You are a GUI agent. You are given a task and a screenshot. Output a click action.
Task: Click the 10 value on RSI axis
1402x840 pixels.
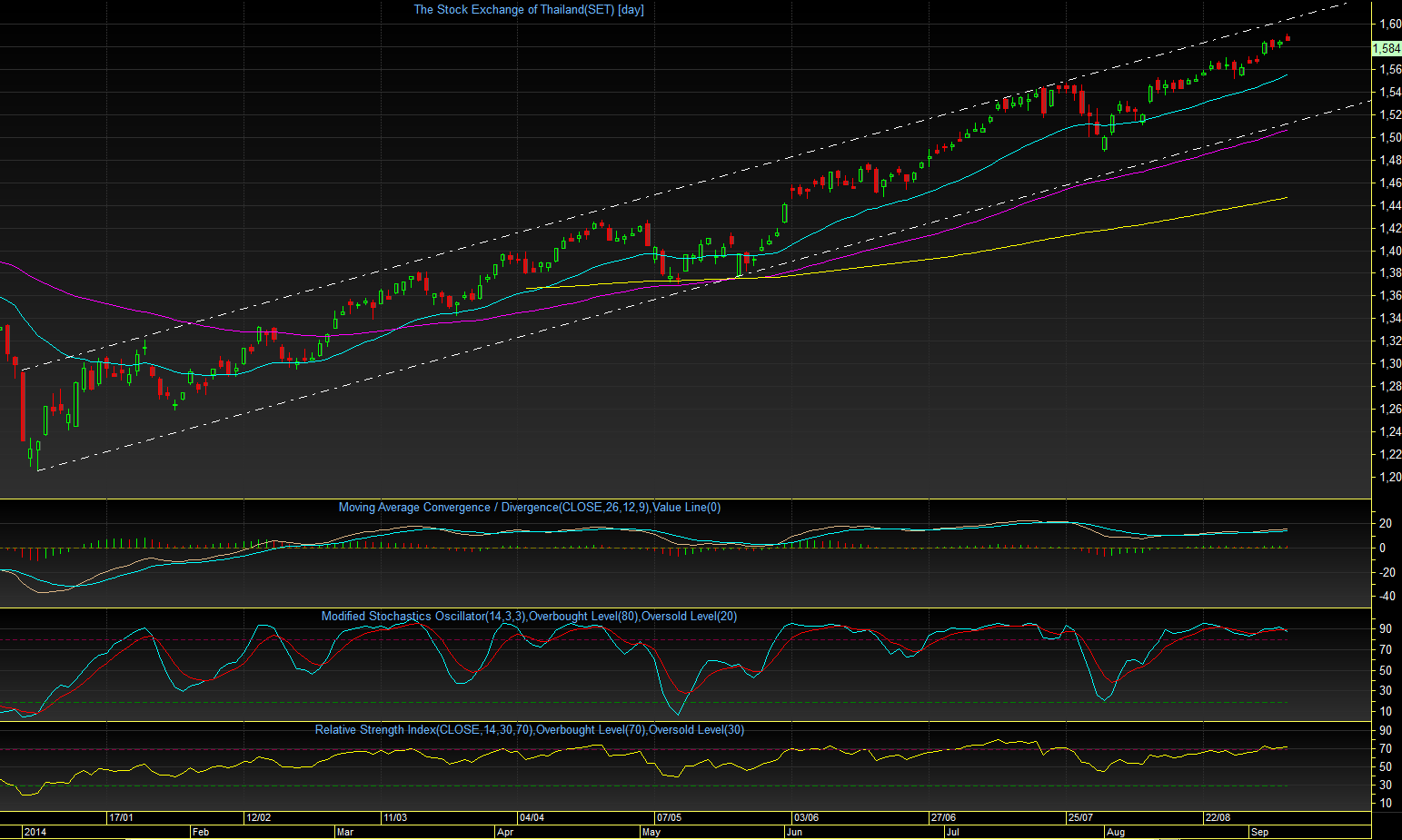pyautogui.click(x=1386, y=804)
